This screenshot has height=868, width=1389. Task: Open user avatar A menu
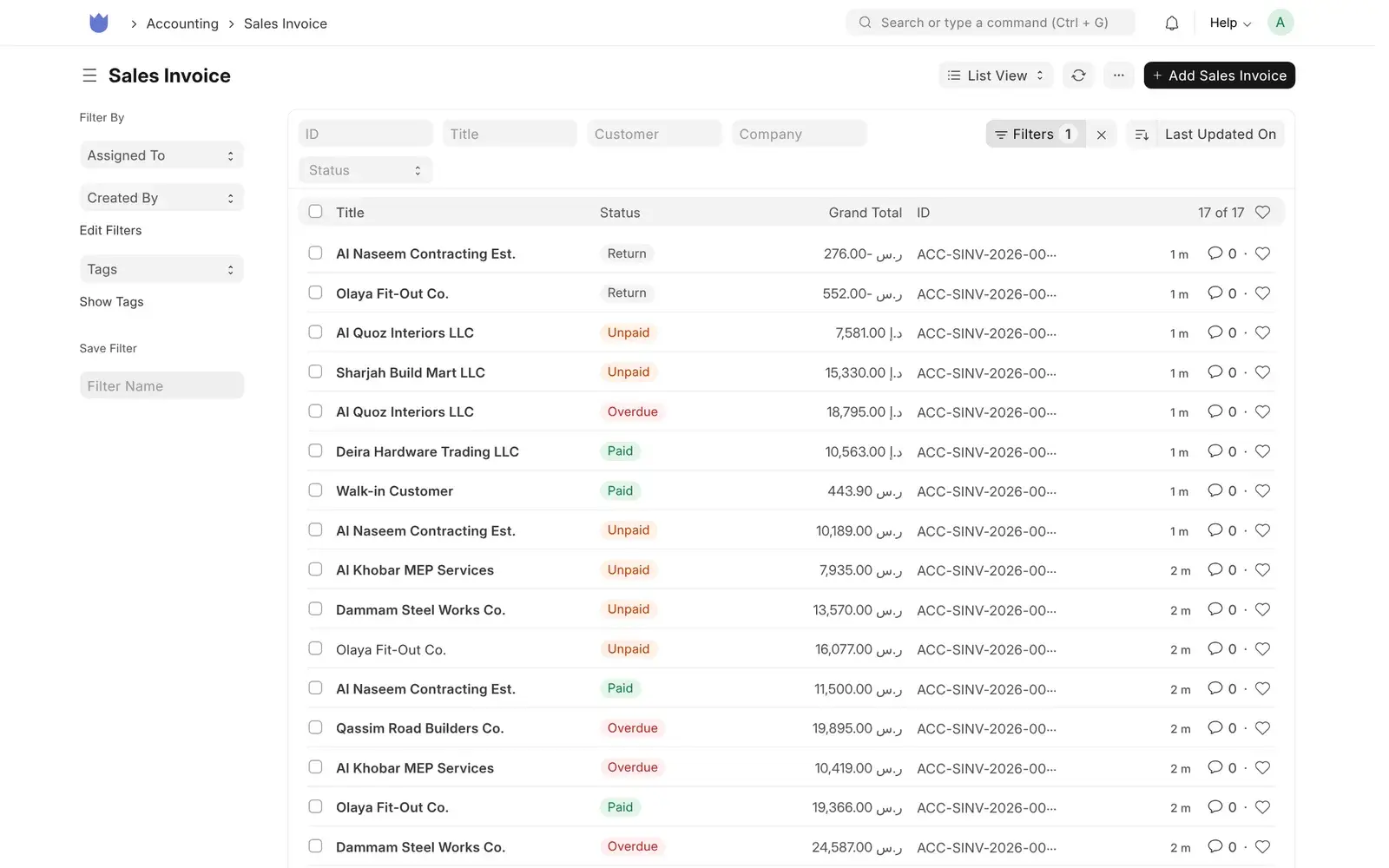(x=1280, y=23)
